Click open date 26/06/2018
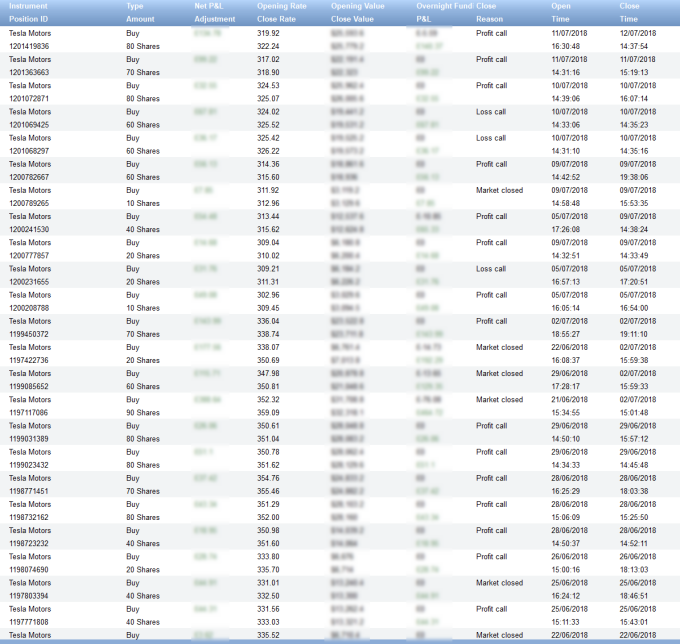 tap(569, 556)
